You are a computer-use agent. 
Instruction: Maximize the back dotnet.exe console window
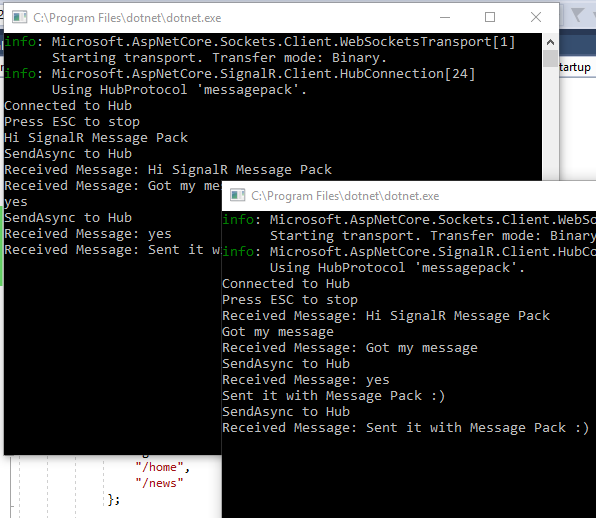490,17
